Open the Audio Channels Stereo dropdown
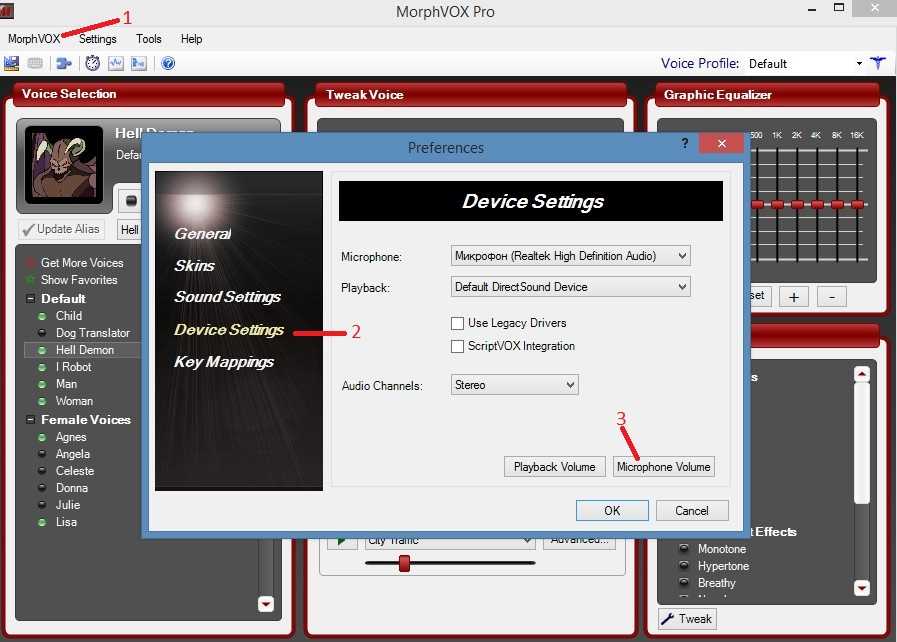897x642 pixels. point(514,385)
